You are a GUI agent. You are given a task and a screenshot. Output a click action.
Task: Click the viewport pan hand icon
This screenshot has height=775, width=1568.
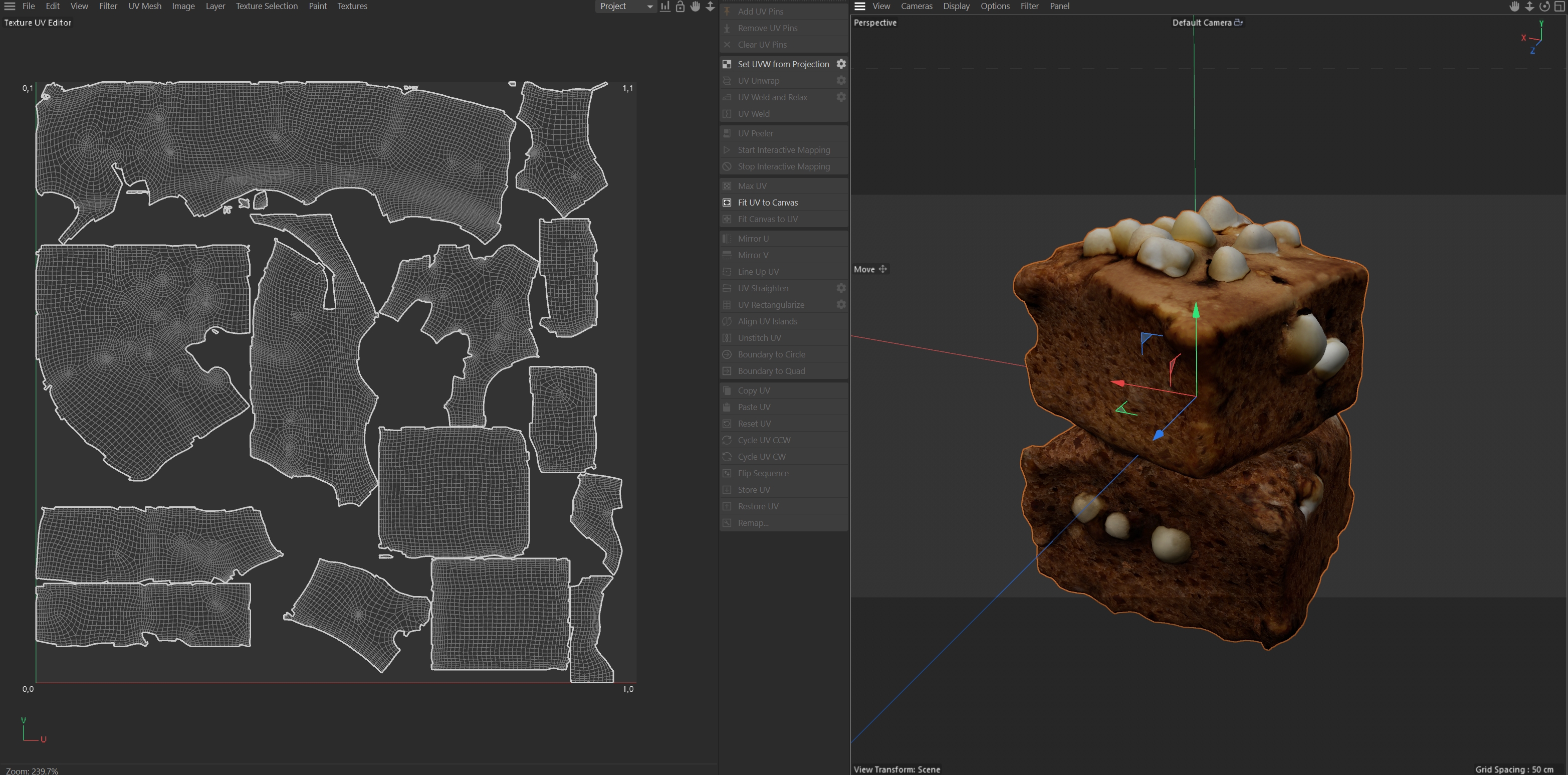coord(1514,6)
